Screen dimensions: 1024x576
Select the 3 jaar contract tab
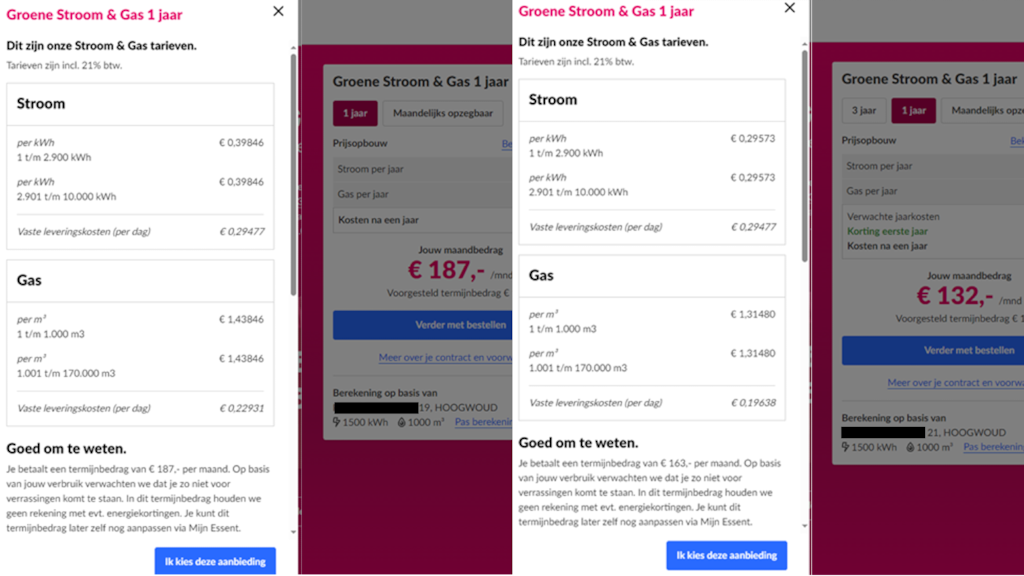pyautogui.click(x=863, y=110)
